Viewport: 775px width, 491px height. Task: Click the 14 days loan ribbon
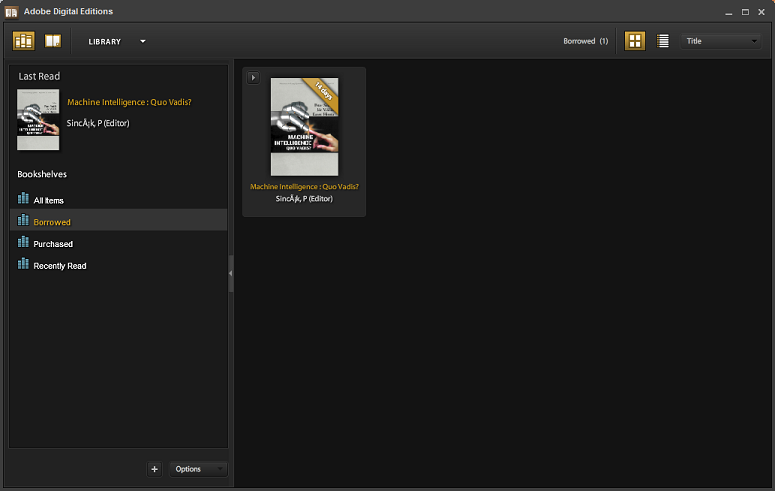[323, 92]
